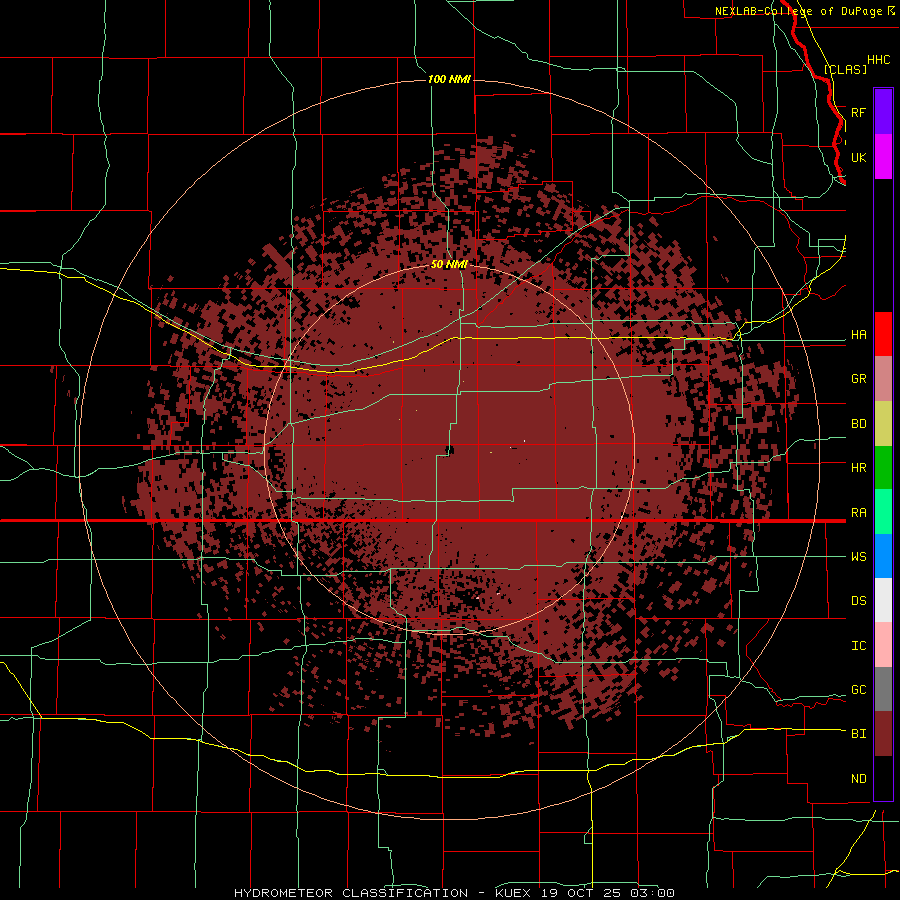
Task: Select the dusty pink GR legend swatch
Action: pyautogui.click(x=883, y=379)
